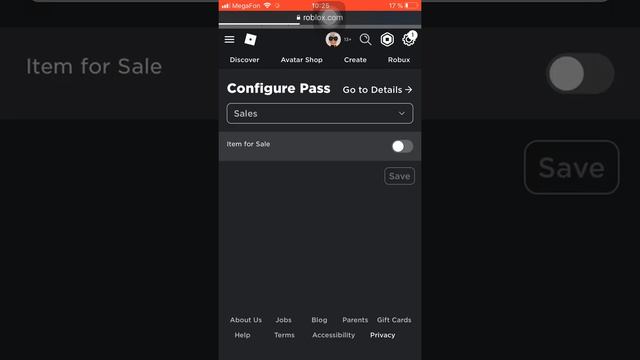Open the Avatar Shop tab

[301, 60]
